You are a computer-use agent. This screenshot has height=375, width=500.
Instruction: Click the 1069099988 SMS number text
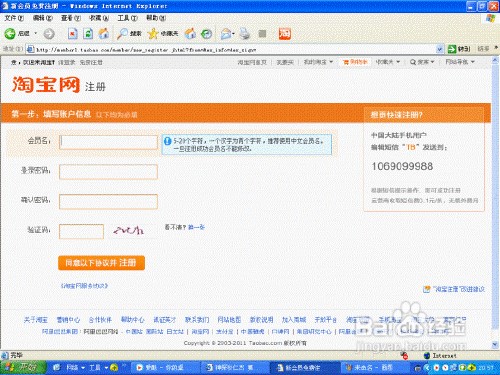(402, 166)
